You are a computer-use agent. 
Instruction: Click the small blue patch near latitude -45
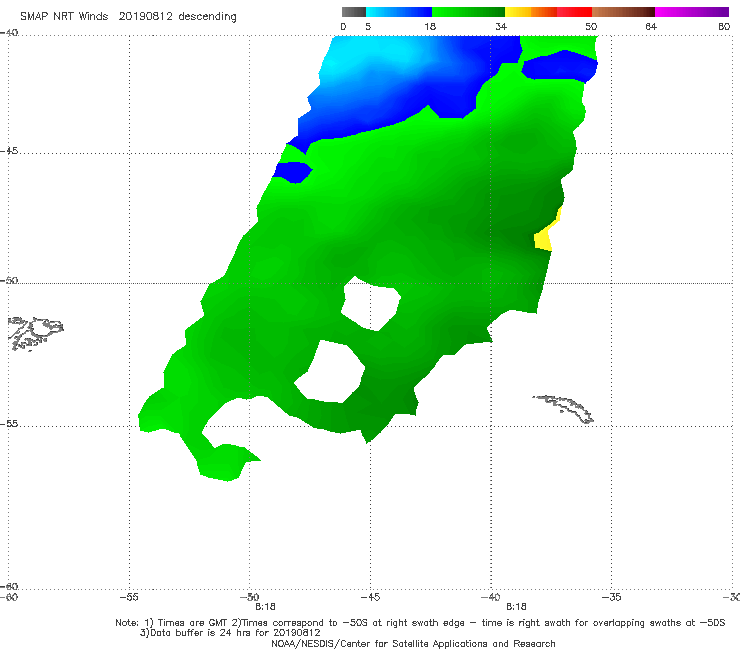tap(293, 172)
